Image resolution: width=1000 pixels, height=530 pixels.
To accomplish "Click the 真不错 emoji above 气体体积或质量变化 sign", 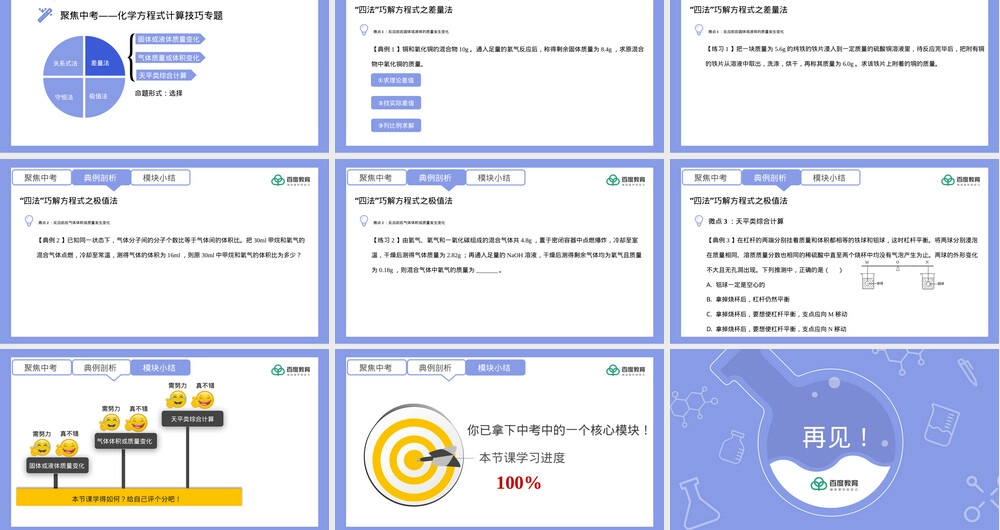I will point(136,422).
